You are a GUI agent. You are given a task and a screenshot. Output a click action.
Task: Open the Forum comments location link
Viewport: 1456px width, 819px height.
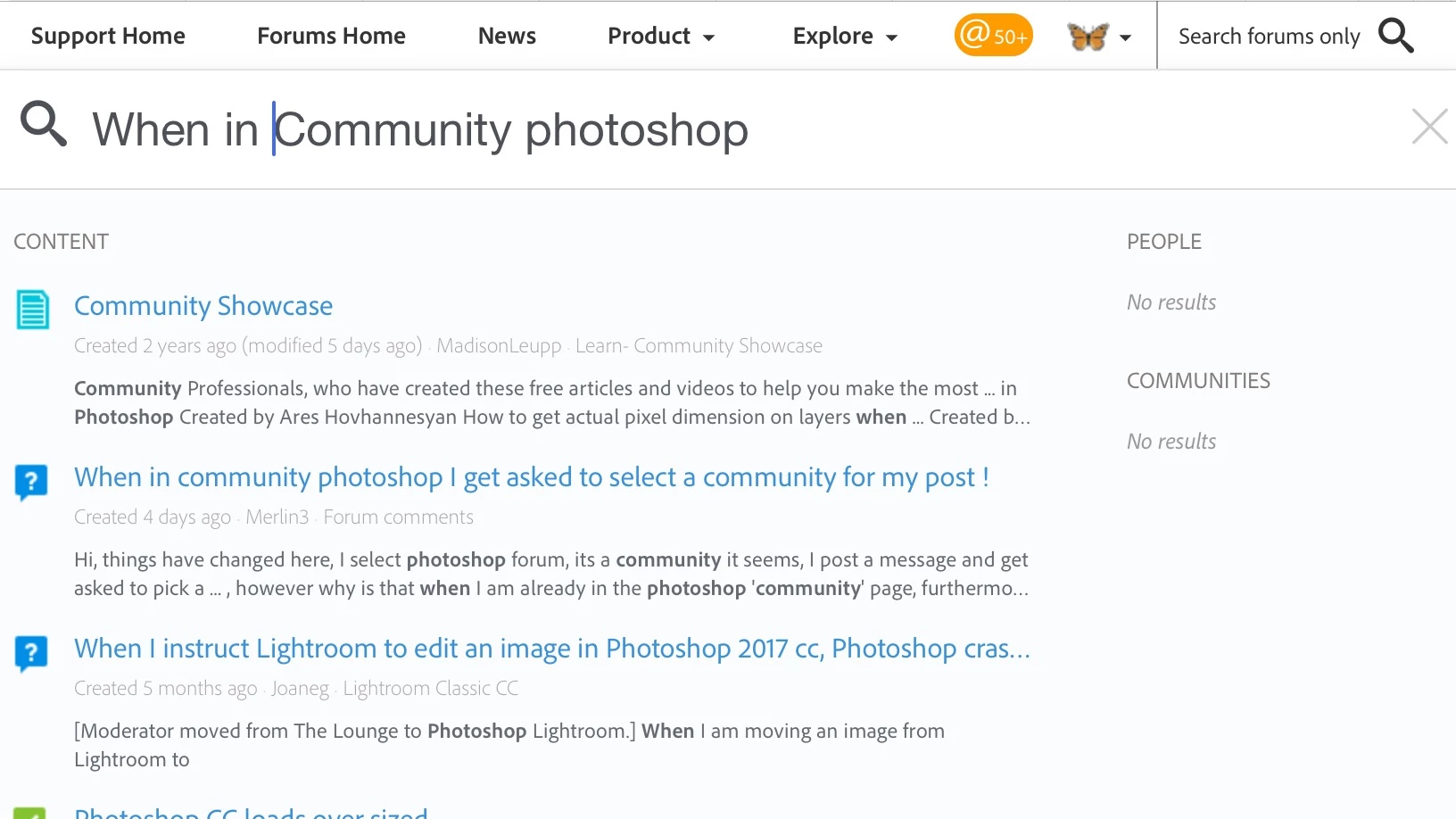pyautogui.click(x=398, y=517)
